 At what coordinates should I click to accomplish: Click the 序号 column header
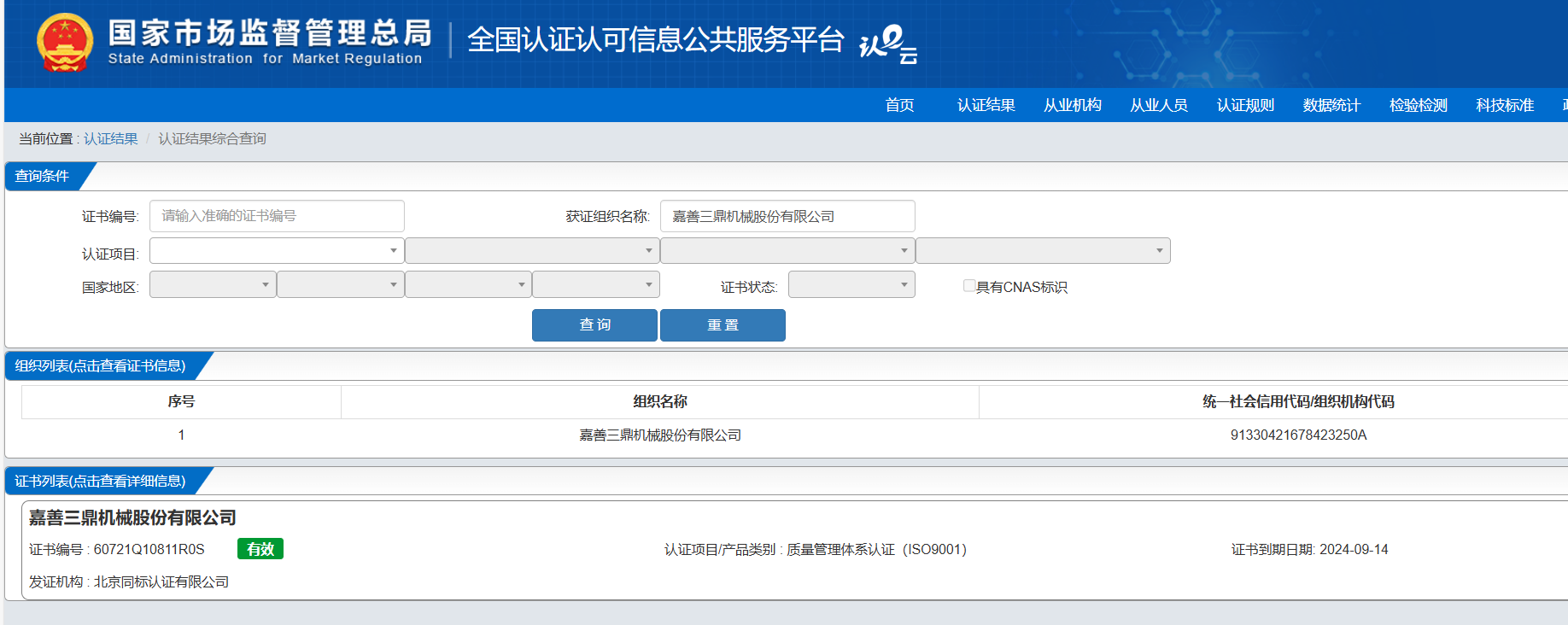click(181, 401)
